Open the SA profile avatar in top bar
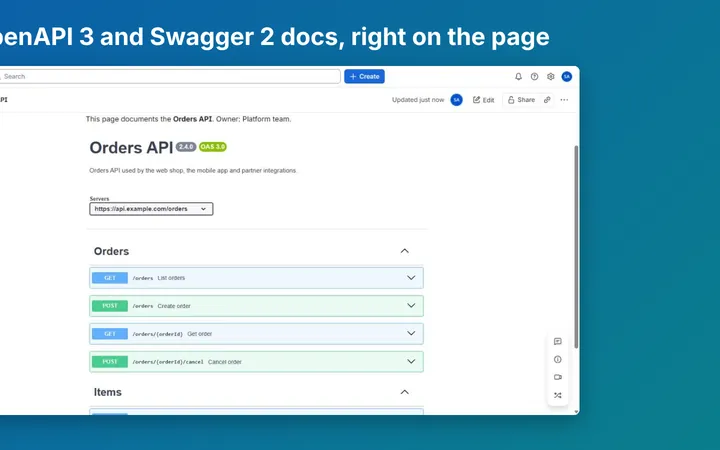 pos(567,77)
